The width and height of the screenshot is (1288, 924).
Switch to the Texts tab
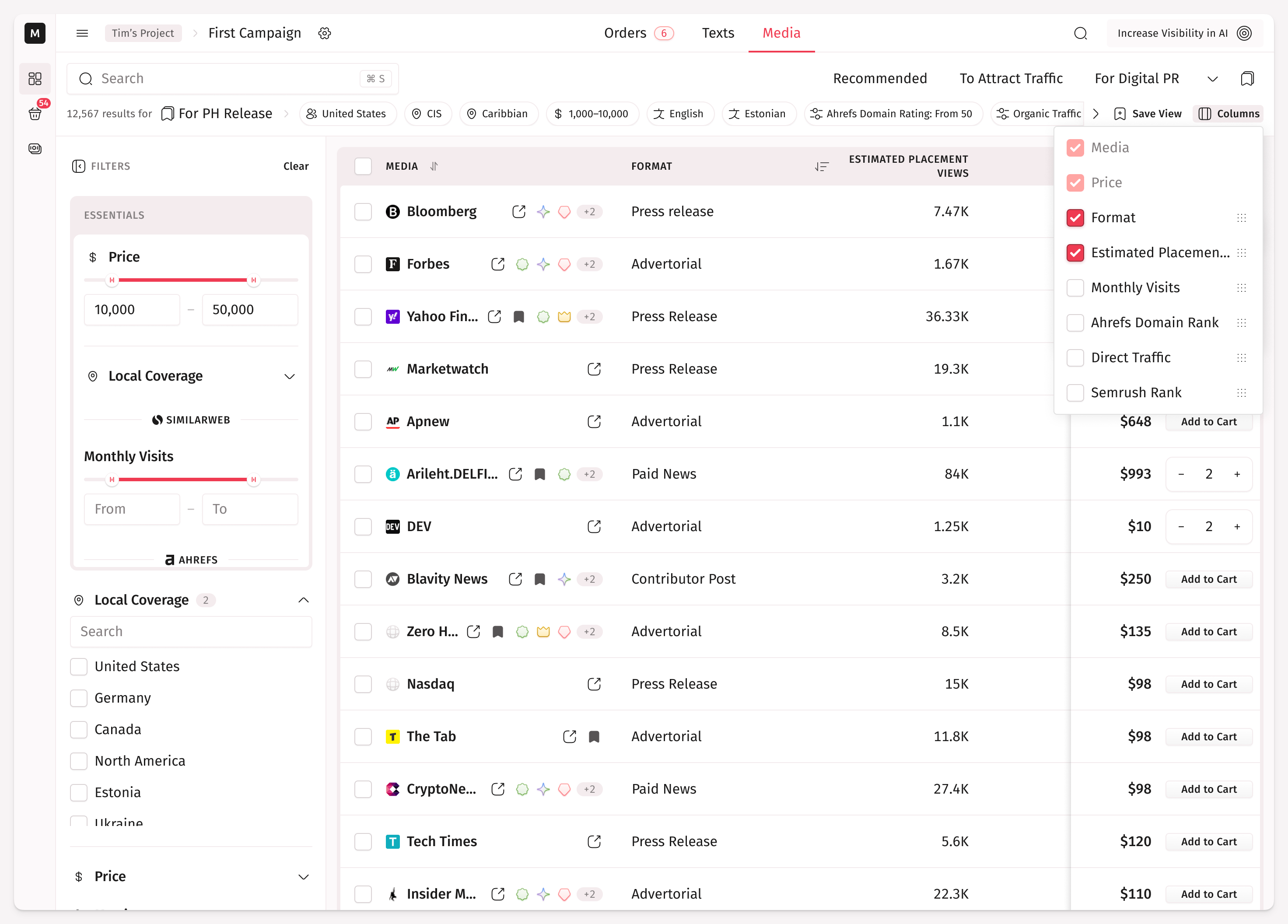pyautogui.click(x=718, y=33)
